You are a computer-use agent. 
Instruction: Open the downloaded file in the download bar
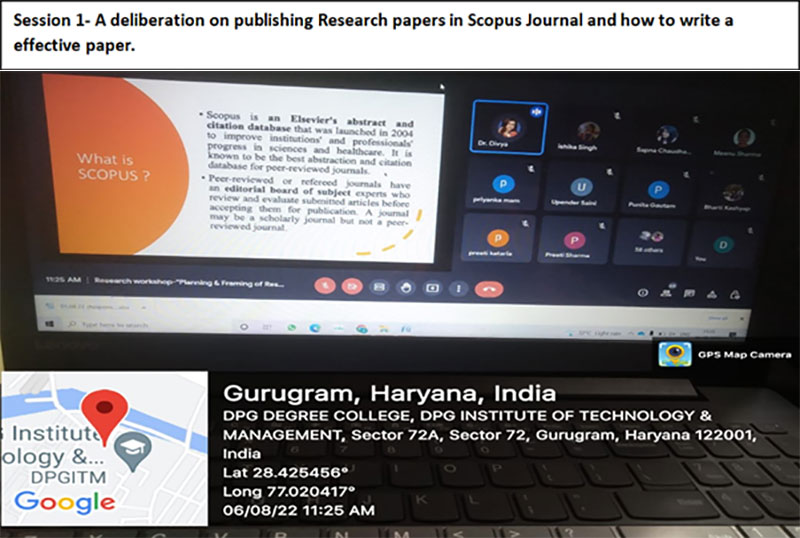tap(89, 307)
